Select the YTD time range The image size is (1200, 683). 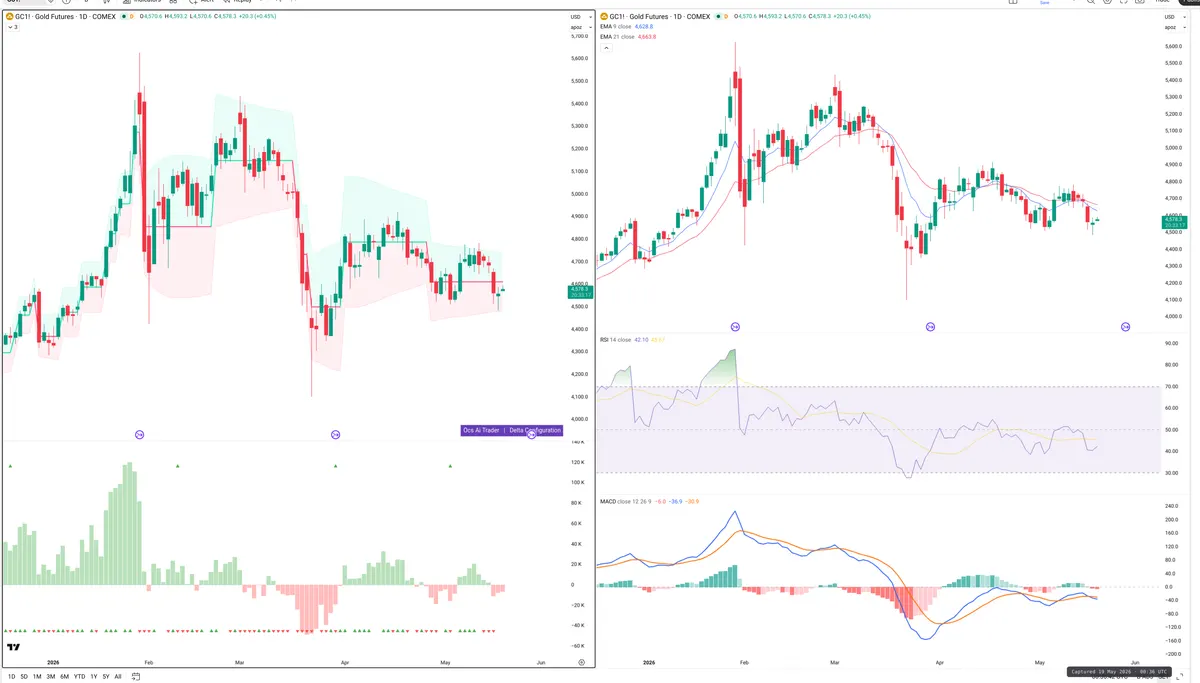coord(79,677)
